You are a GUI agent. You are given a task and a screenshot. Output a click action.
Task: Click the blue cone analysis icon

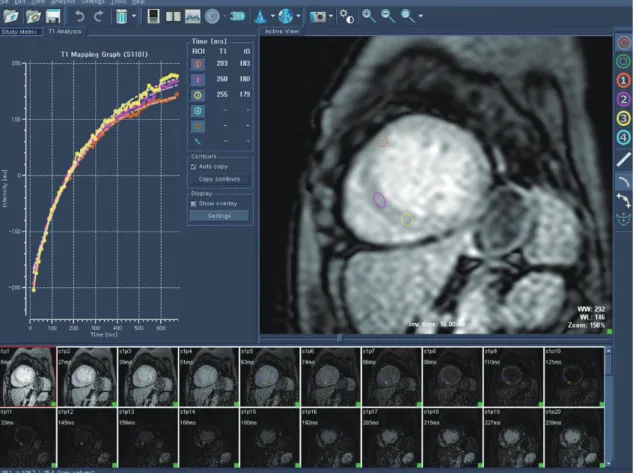pyautogui.click(x=260, y=16)
